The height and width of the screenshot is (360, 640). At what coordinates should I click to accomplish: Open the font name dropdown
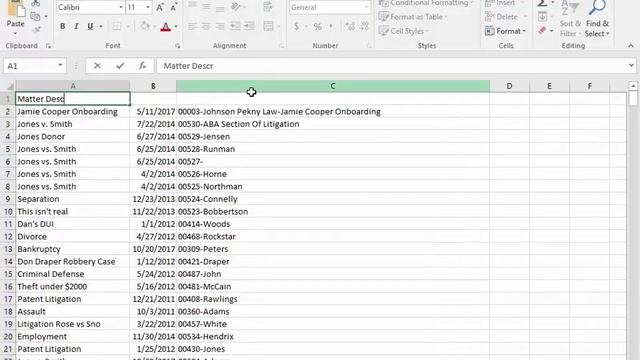click(120, 7)
